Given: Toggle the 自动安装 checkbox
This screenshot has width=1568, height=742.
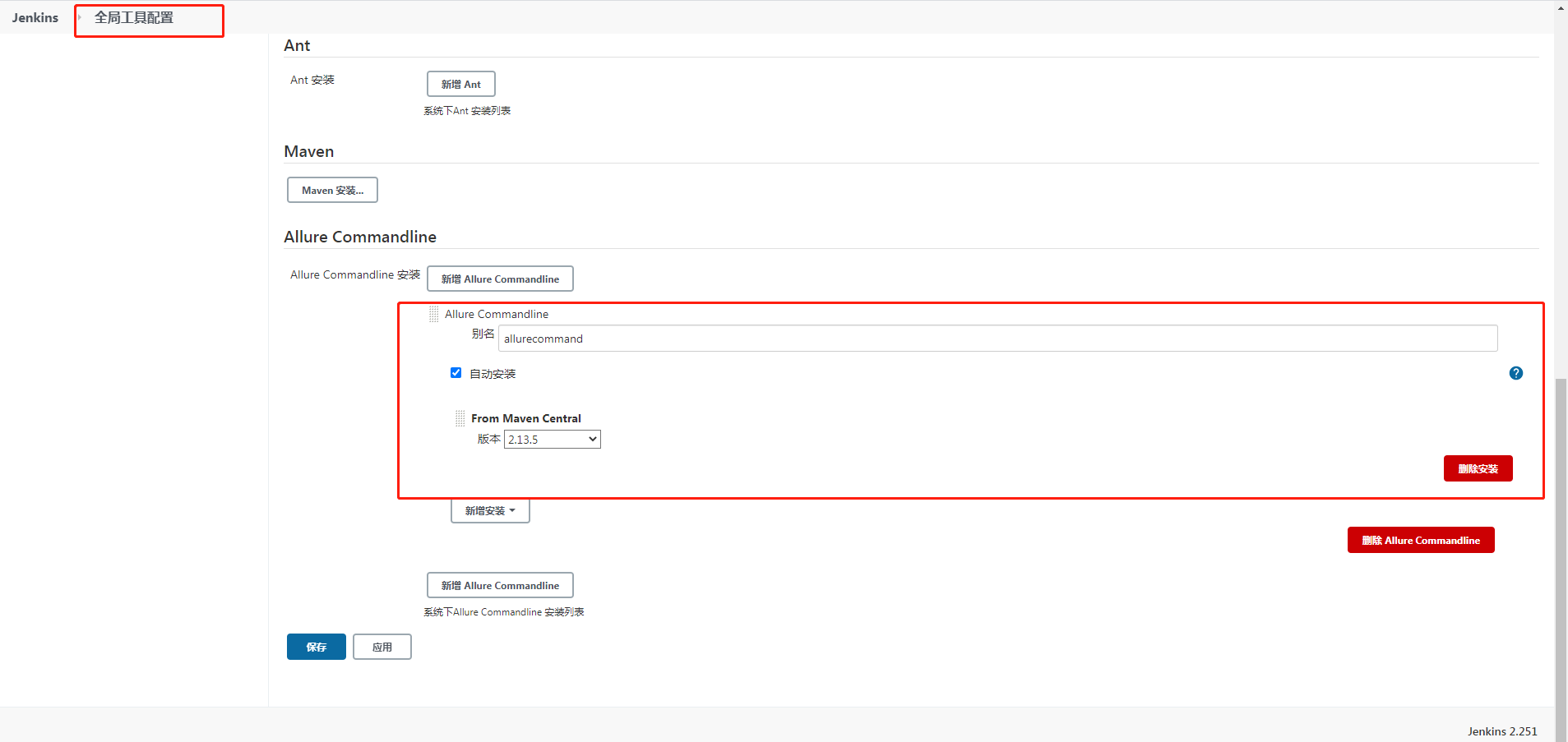Looking at the screenshot, I should [x=456, y=373].
